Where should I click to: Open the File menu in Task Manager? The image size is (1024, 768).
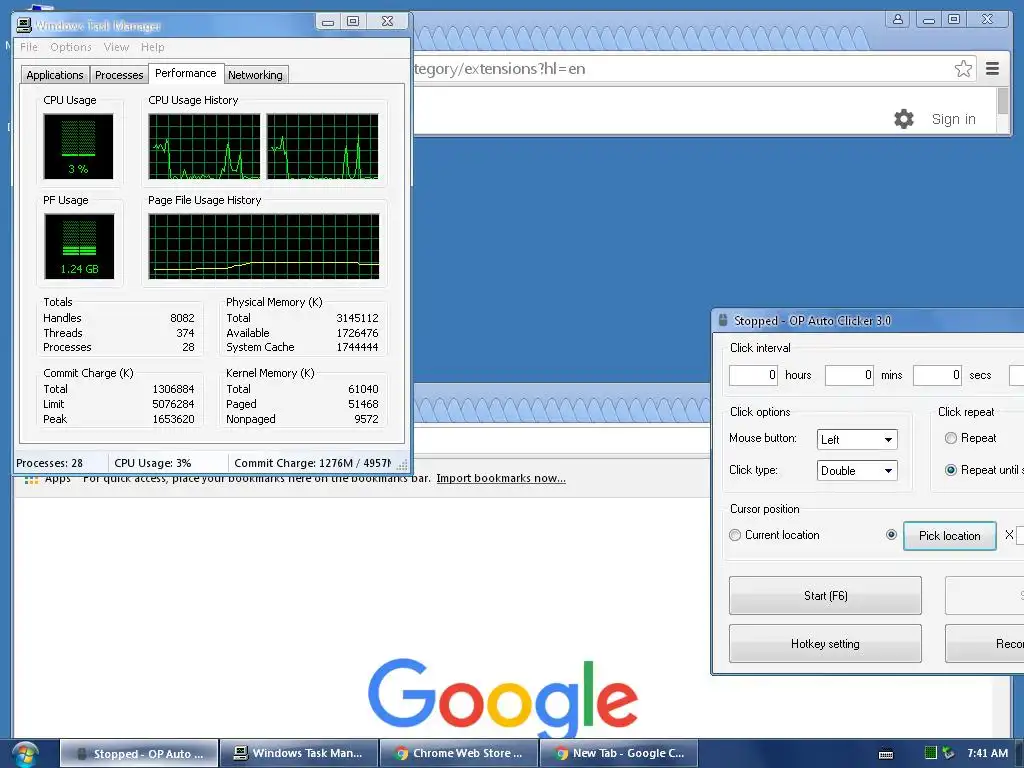tap(29, 47)
